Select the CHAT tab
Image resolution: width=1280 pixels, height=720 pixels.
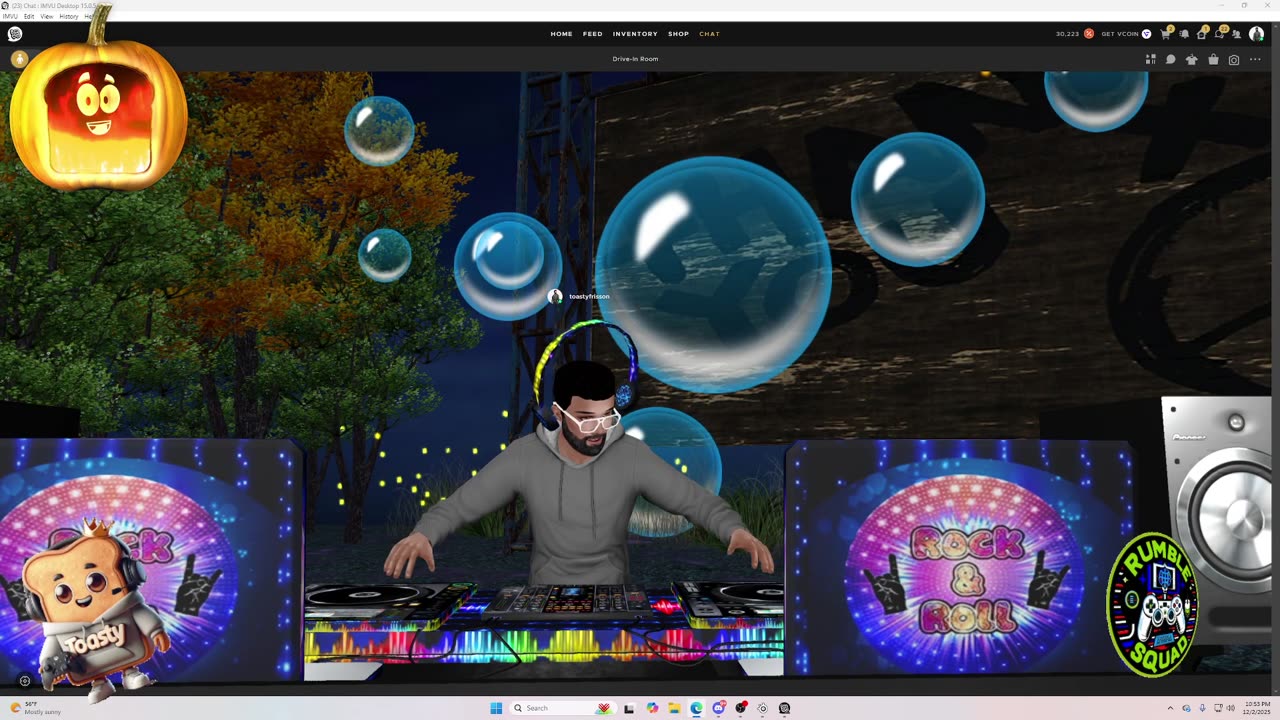click(709, 34)
